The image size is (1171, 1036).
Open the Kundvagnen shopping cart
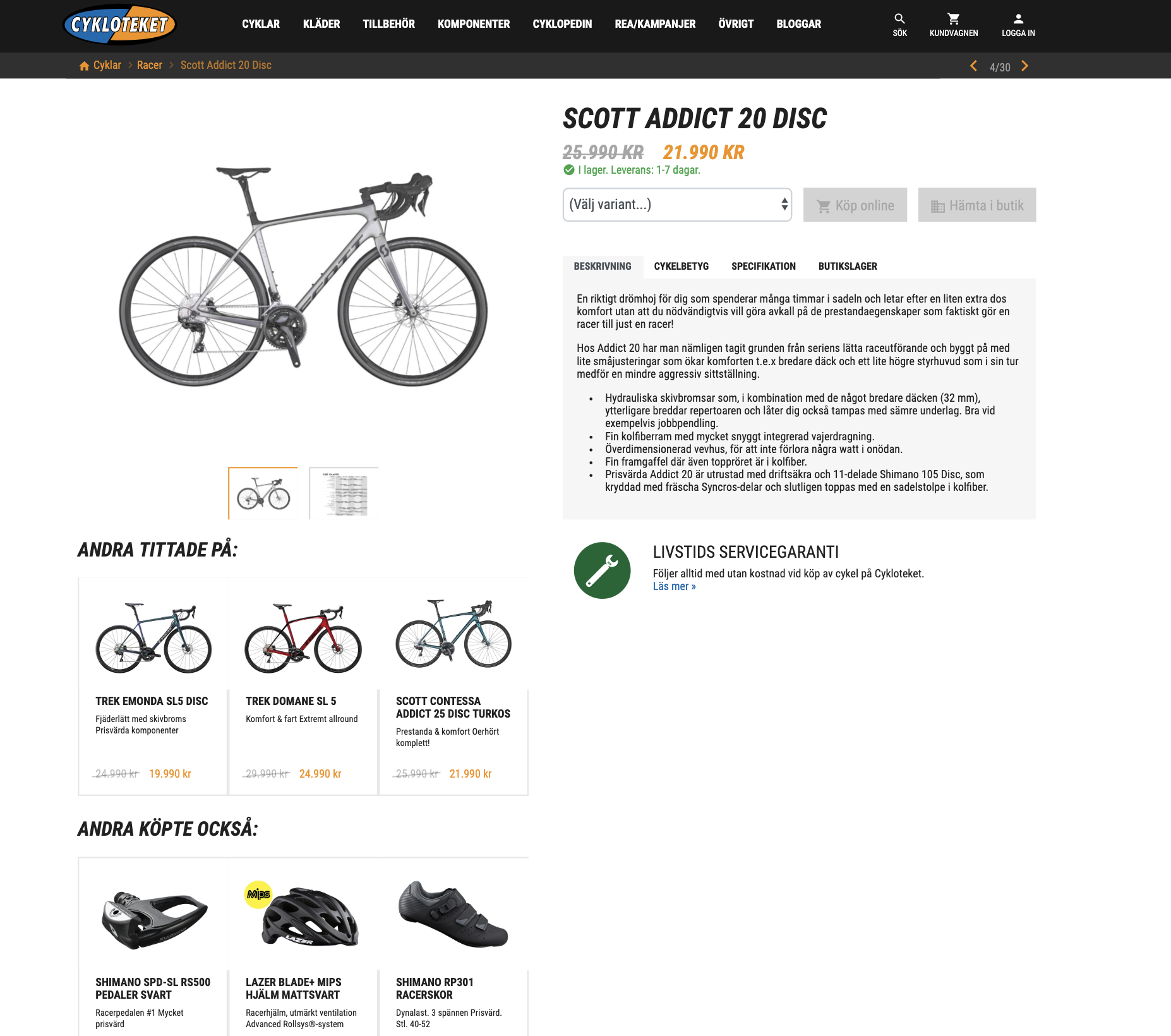(954, 19)
